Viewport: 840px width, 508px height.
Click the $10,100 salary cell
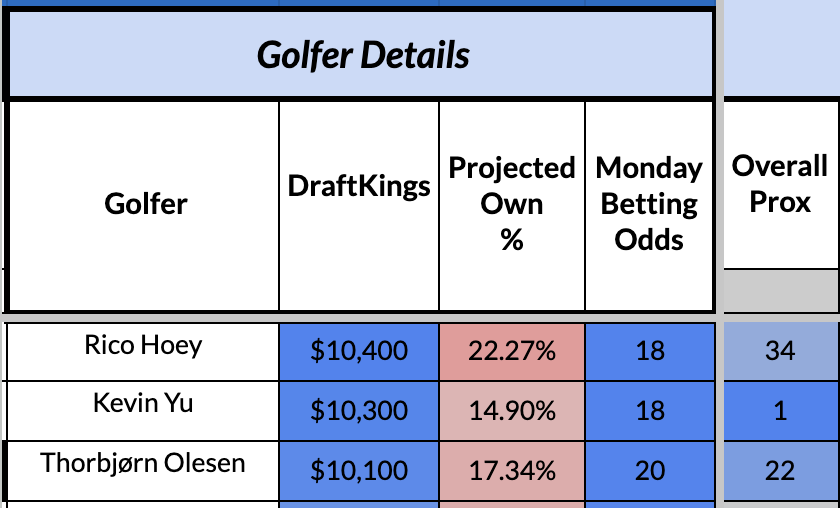[x=359, y=470]
